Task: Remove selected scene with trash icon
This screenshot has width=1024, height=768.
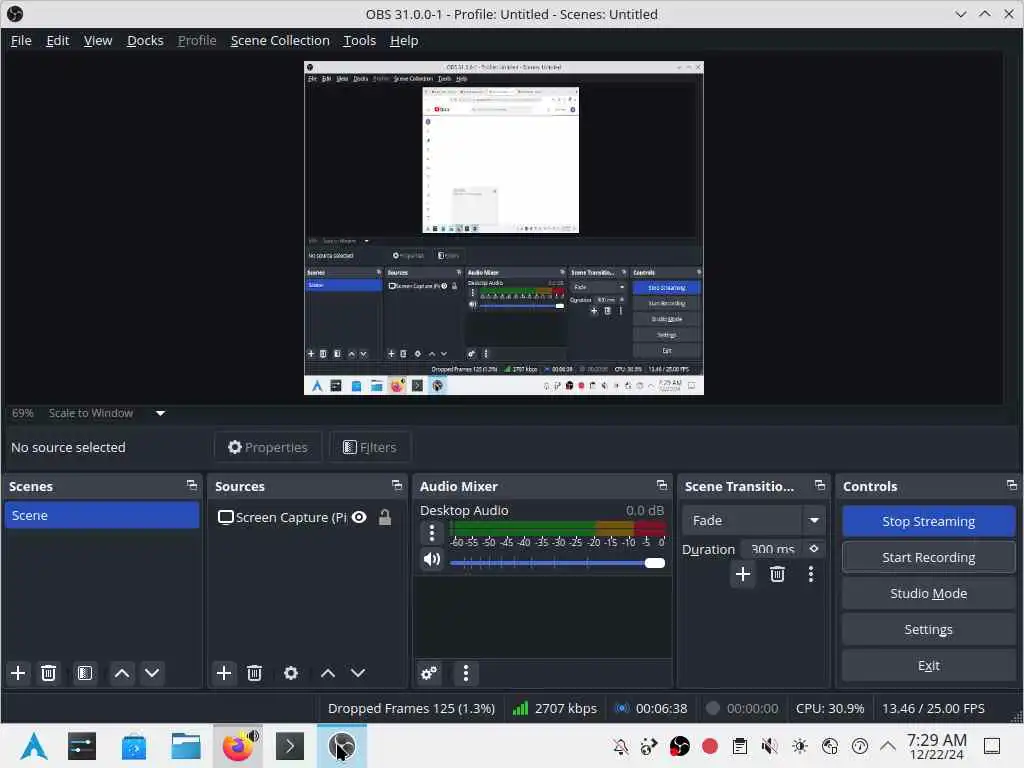Action: click(48, 673)
